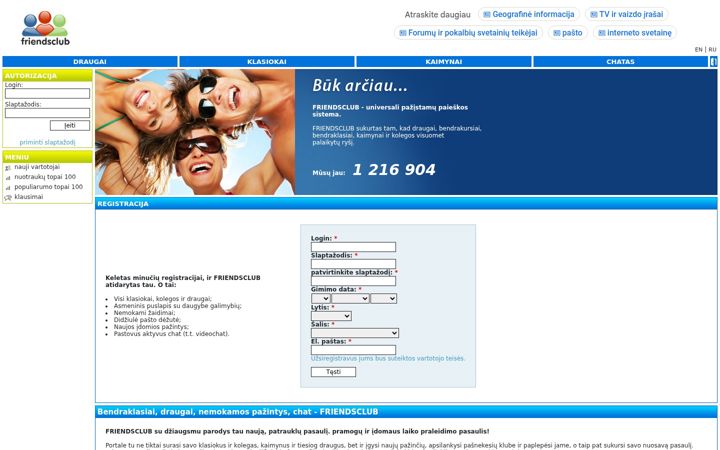This screenshot has width=720, height=450.
Task: Focus the El. paštas email field
Action: click(x=353, y=350)
